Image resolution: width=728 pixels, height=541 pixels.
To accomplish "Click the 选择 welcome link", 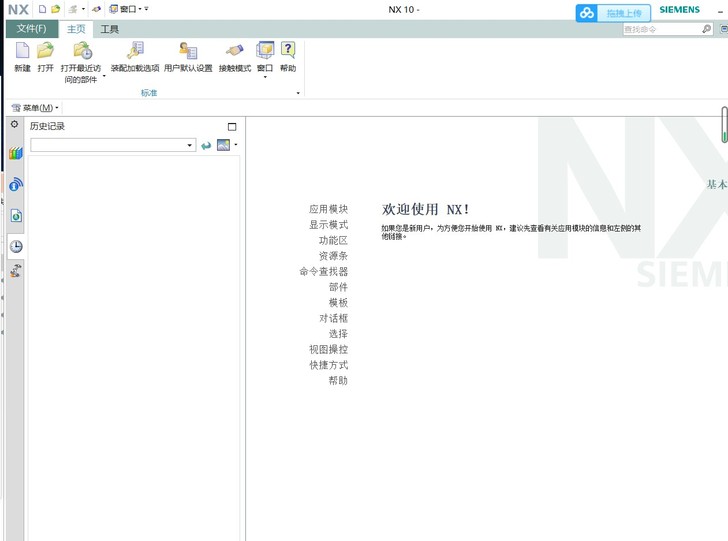I will [x=338, y=334].
